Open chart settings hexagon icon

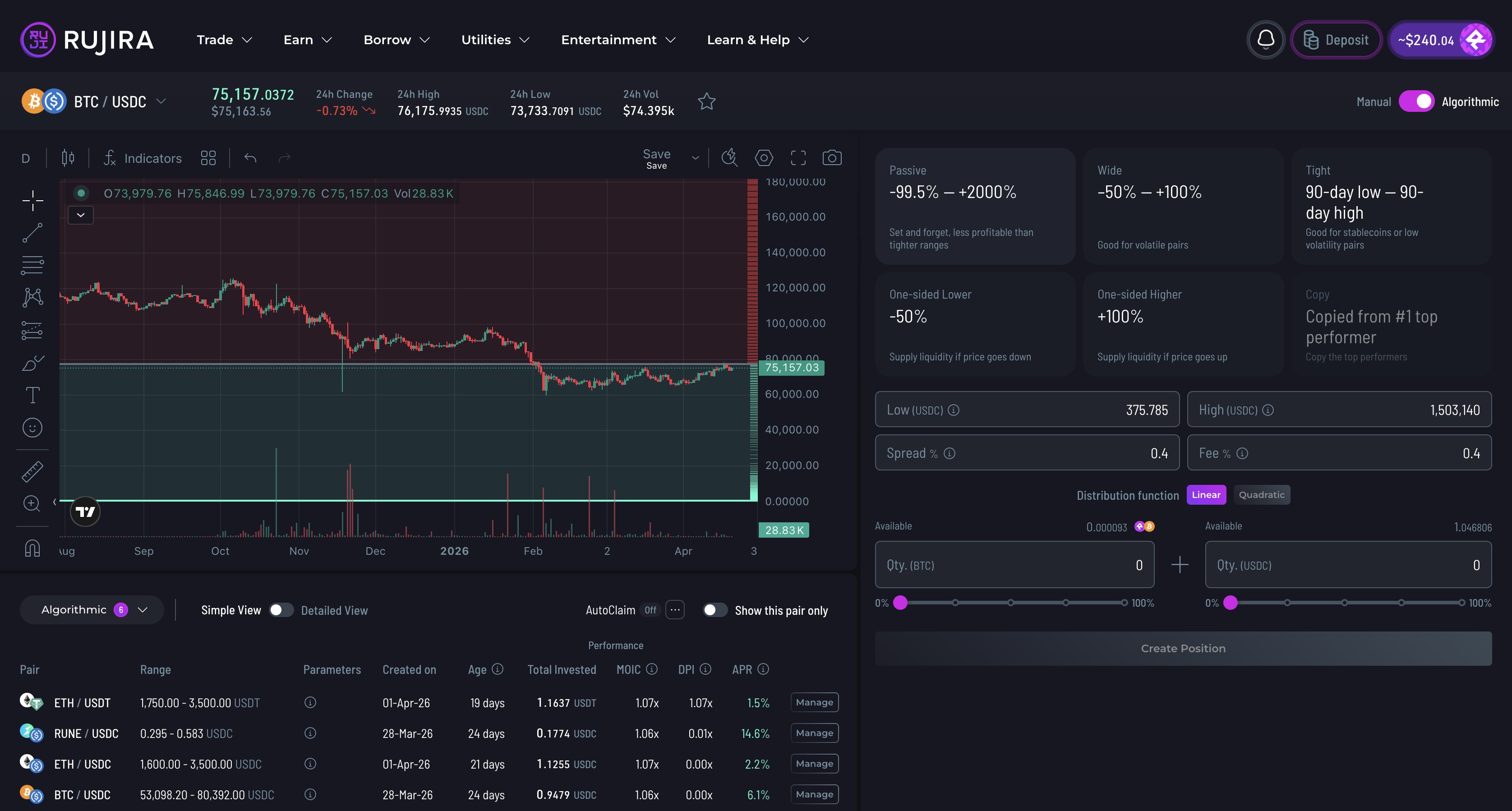click(x=764, y=157)
